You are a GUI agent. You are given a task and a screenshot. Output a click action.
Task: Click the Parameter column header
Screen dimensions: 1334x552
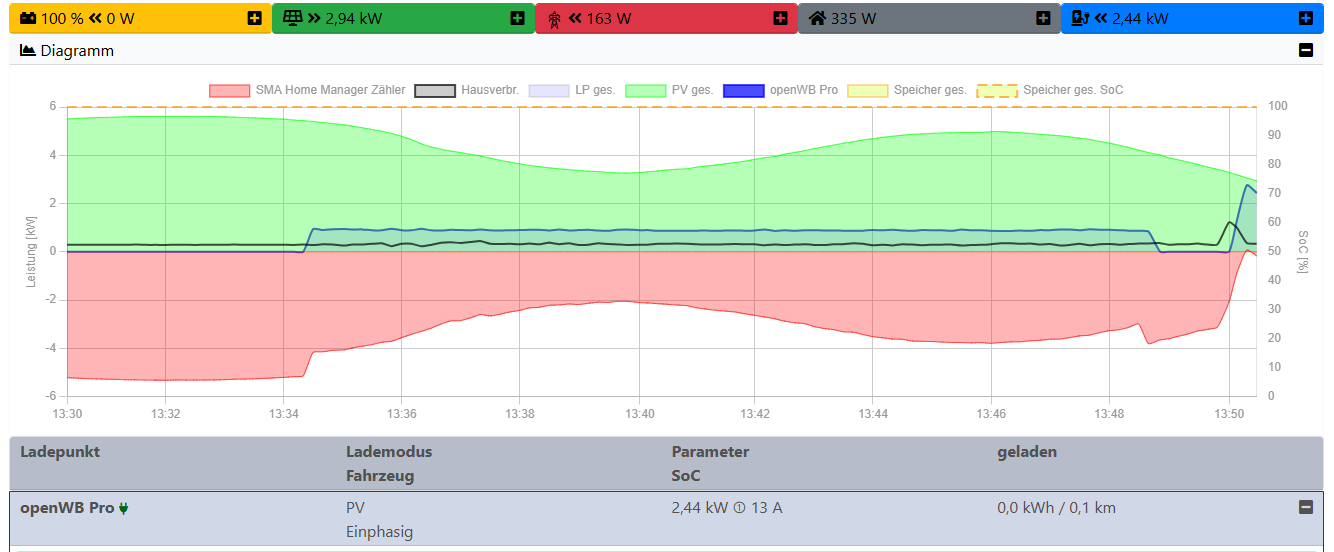point(710,451)
